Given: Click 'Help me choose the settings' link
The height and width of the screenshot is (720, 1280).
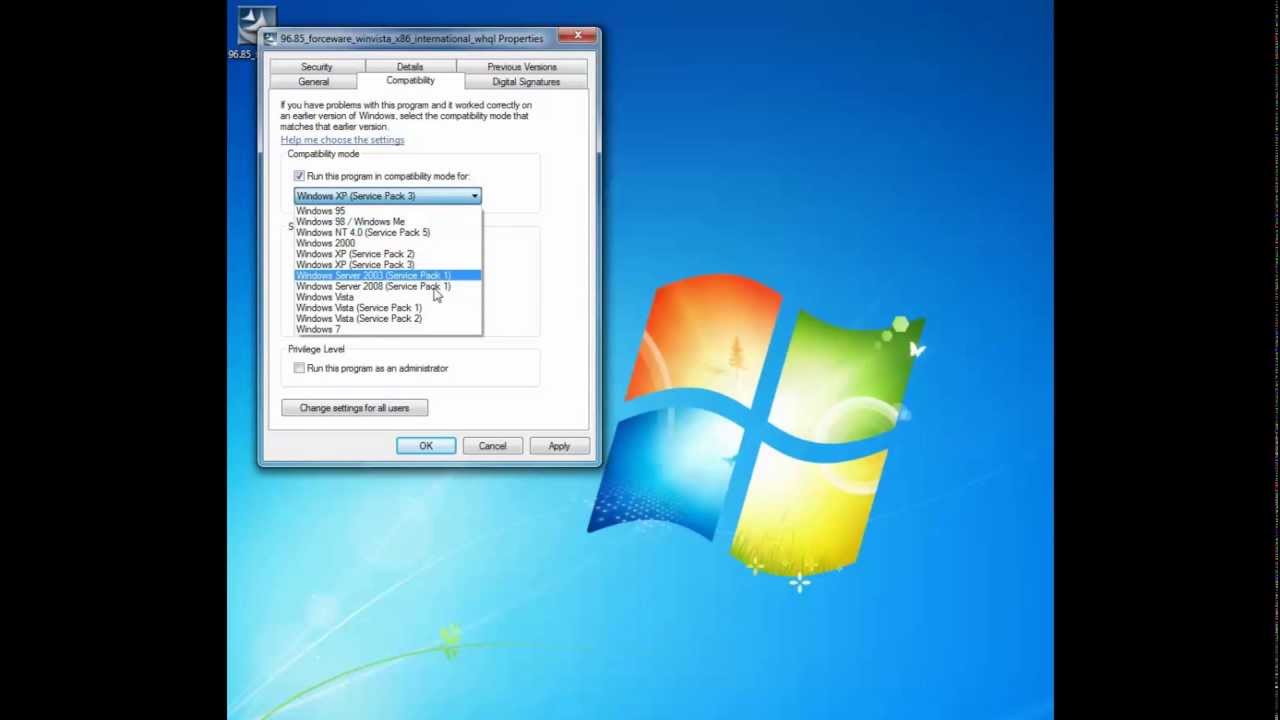Looking at the screenshot, I should (x=342, y=140).
